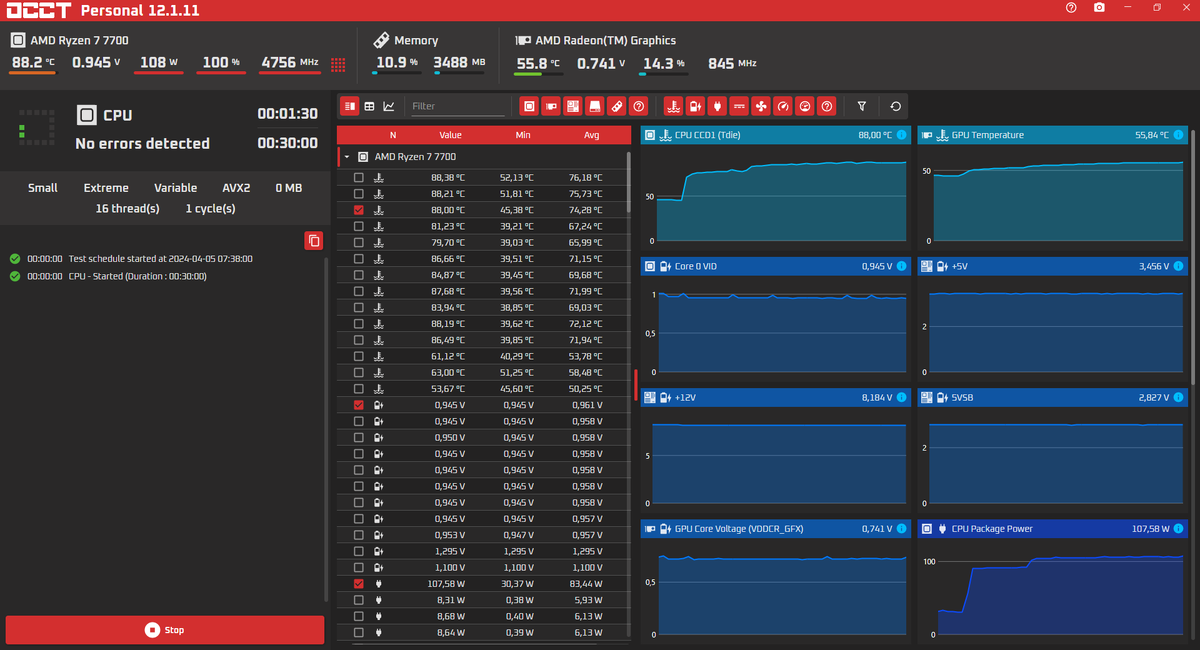Take a screenshot with the camera icon

coord(1099,8)
